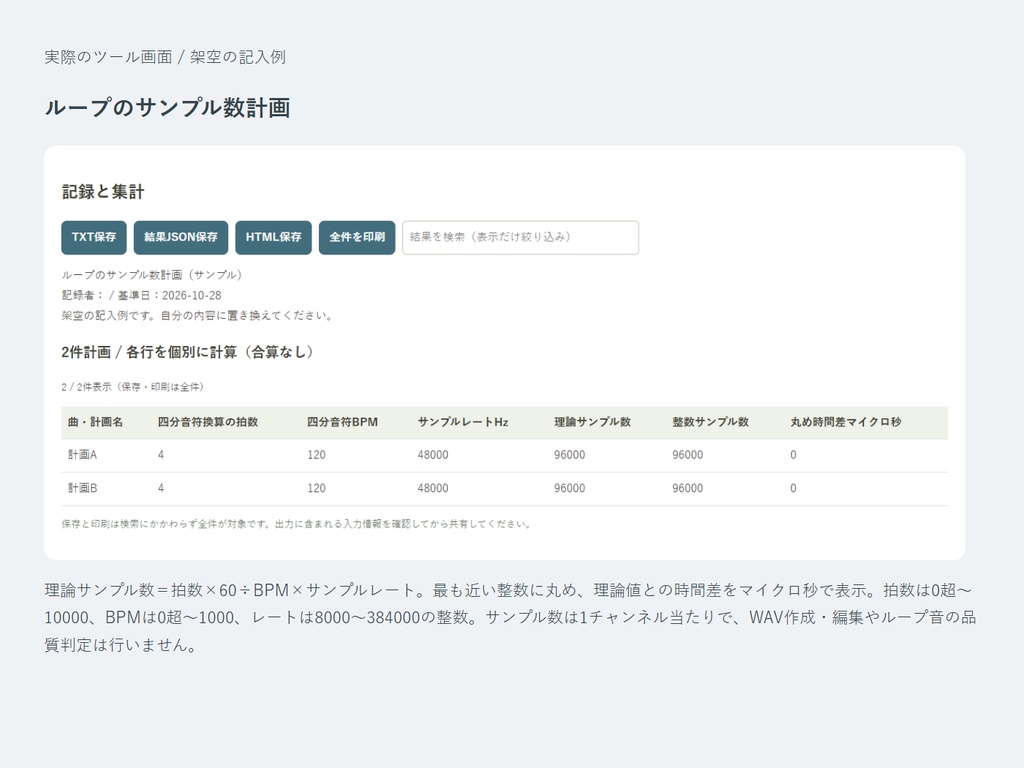
Task: Click the 48000 sample rate in 計画A row
Action: [x=433, y=455]
